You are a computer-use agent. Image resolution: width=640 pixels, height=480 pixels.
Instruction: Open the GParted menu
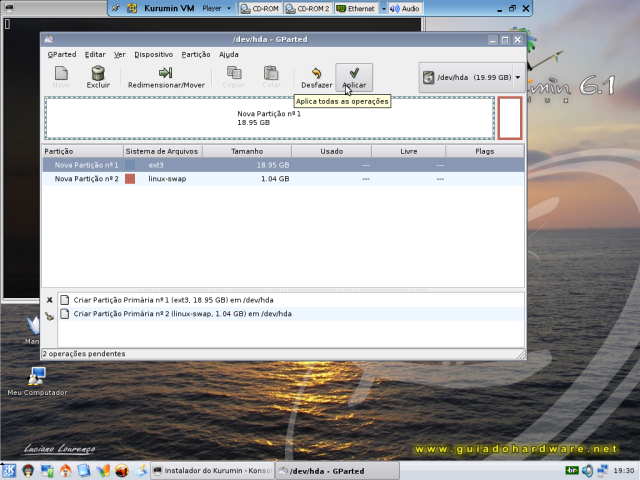point(62,54)
